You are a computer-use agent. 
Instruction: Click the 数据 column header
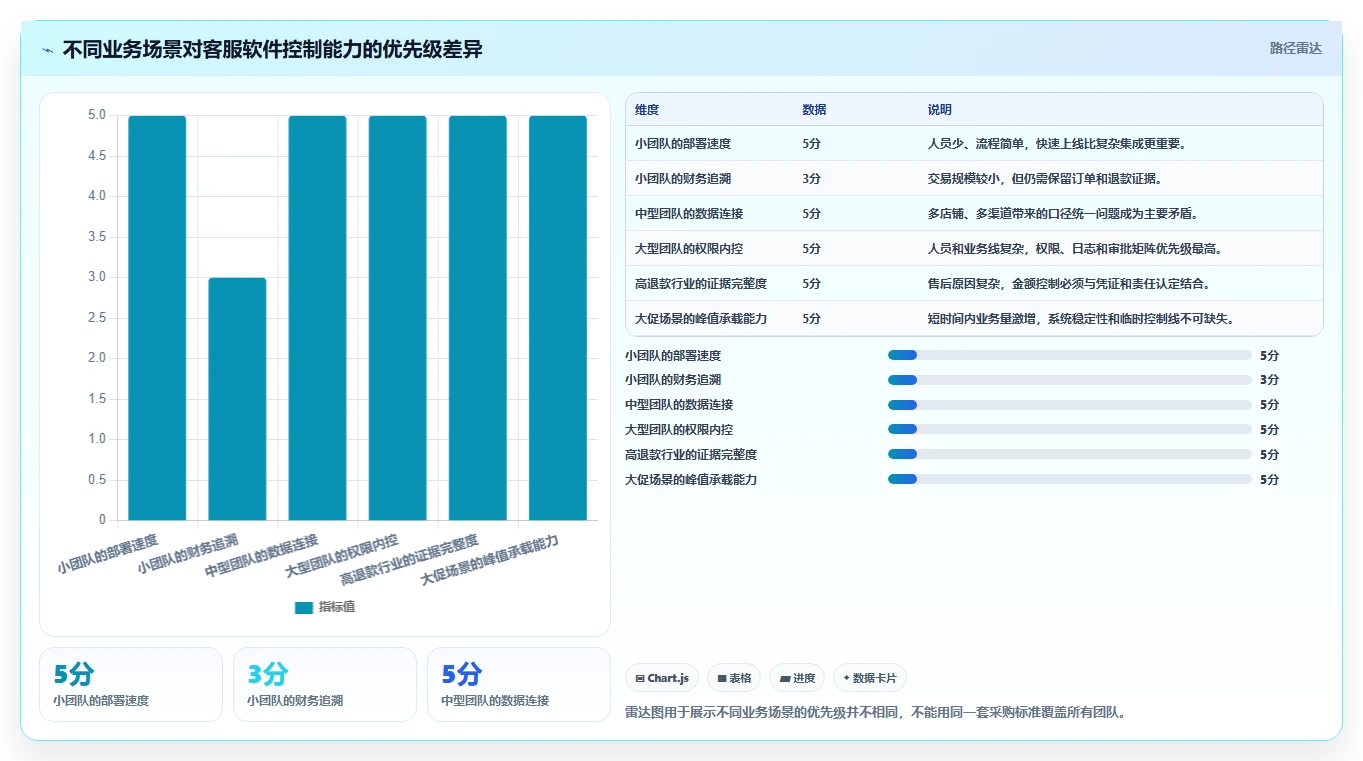point(814,109)
